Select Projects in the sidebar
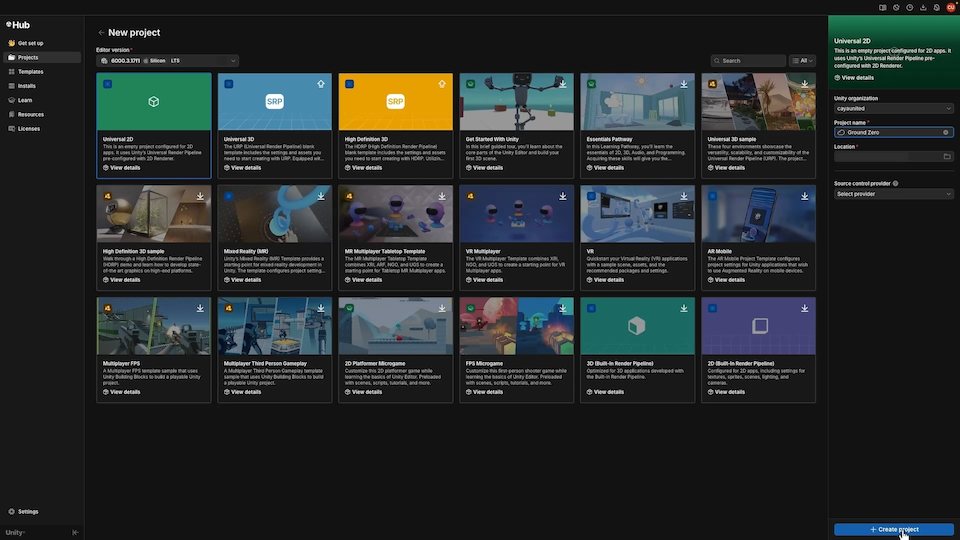The width and height of the screenshot is (960, 540). (x=42, y=57)
